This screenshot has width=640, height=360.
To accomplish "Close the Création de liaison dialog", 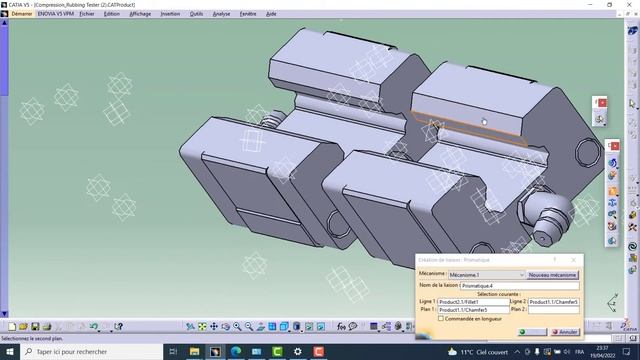I will click(573, 260).
